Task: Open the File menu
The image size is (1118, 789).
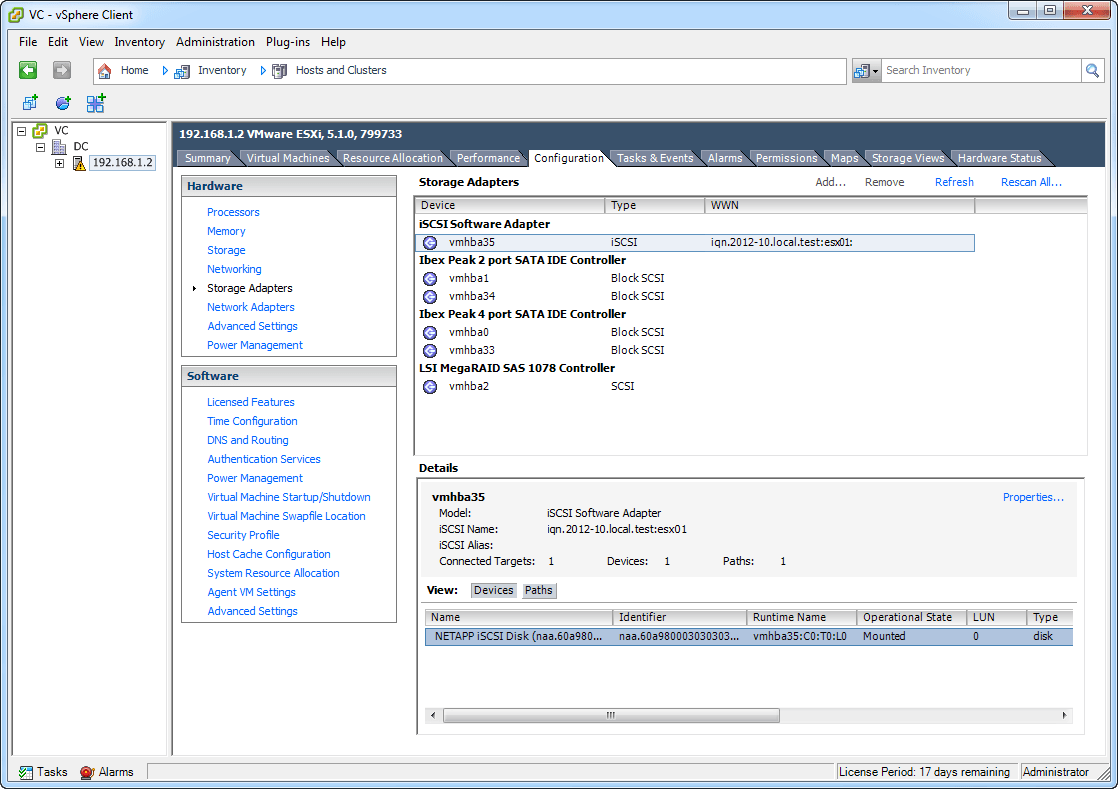Action: [28, 42]
